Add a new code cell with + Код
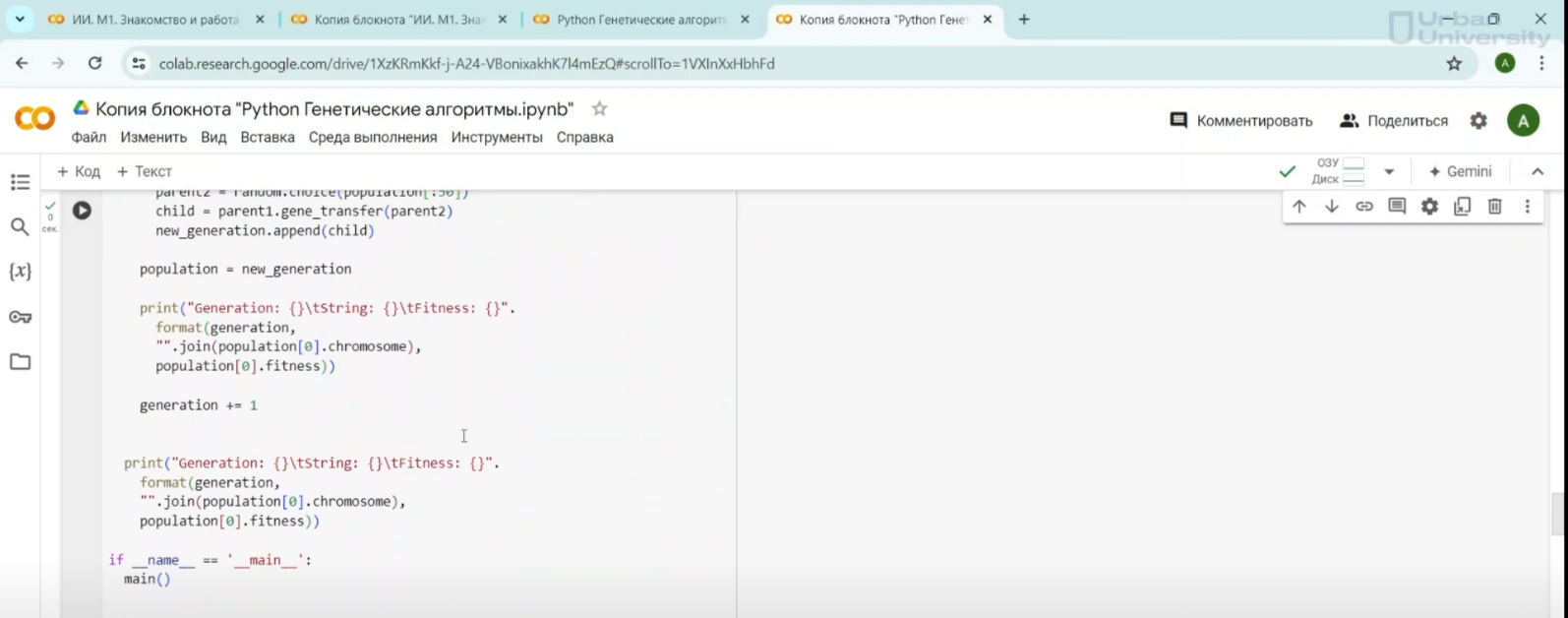The image size is (1568, 618). [x=79, y=171]
